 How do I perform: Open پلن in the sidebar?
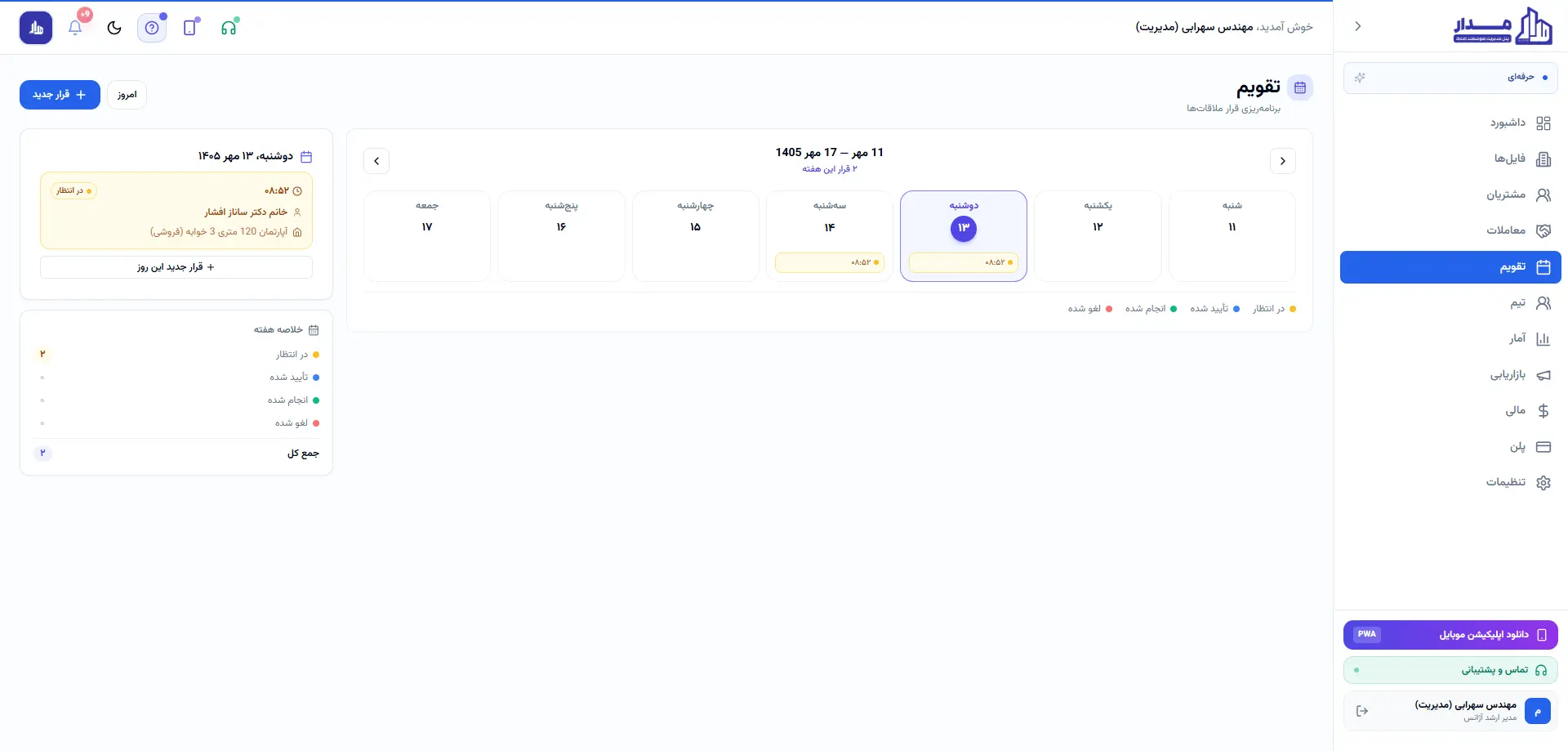[x=1450, y=447]
